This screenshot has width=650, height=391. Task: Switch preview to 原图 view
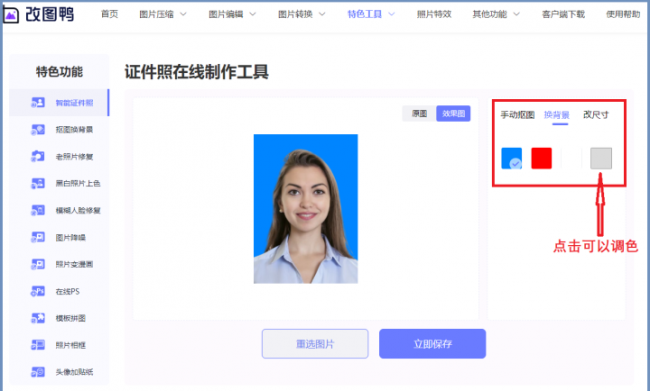419,114
